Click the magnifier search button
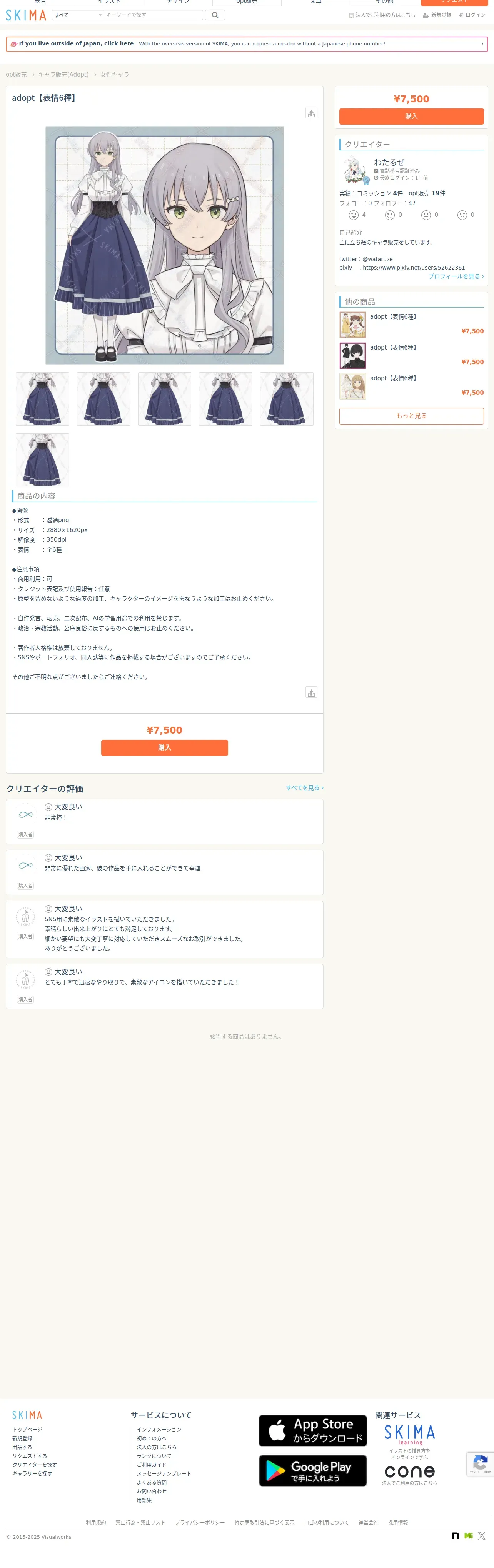494x1568 pixels. [215, 15]
